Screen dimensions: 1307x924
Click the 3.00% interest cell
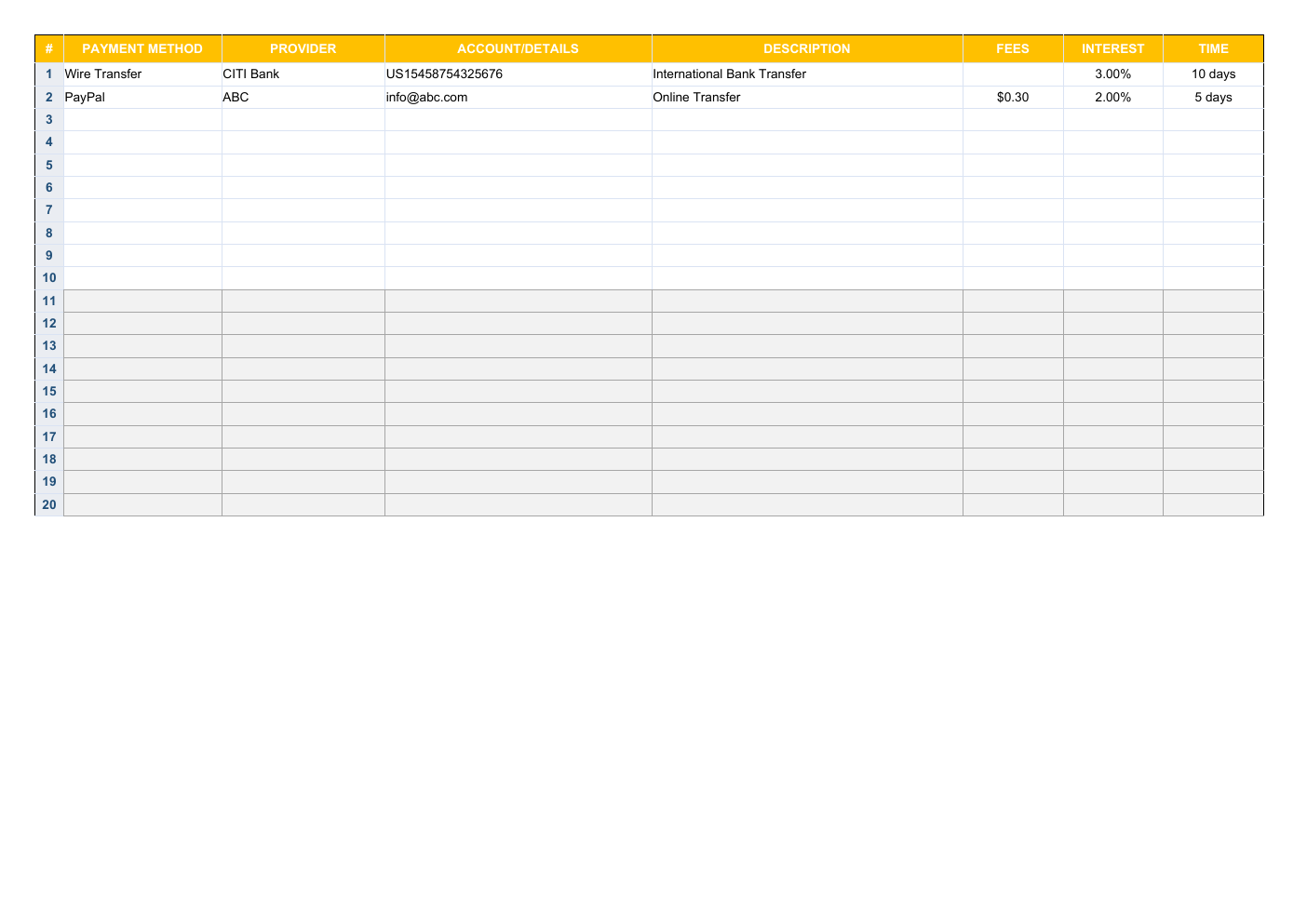pos(1113,74)
